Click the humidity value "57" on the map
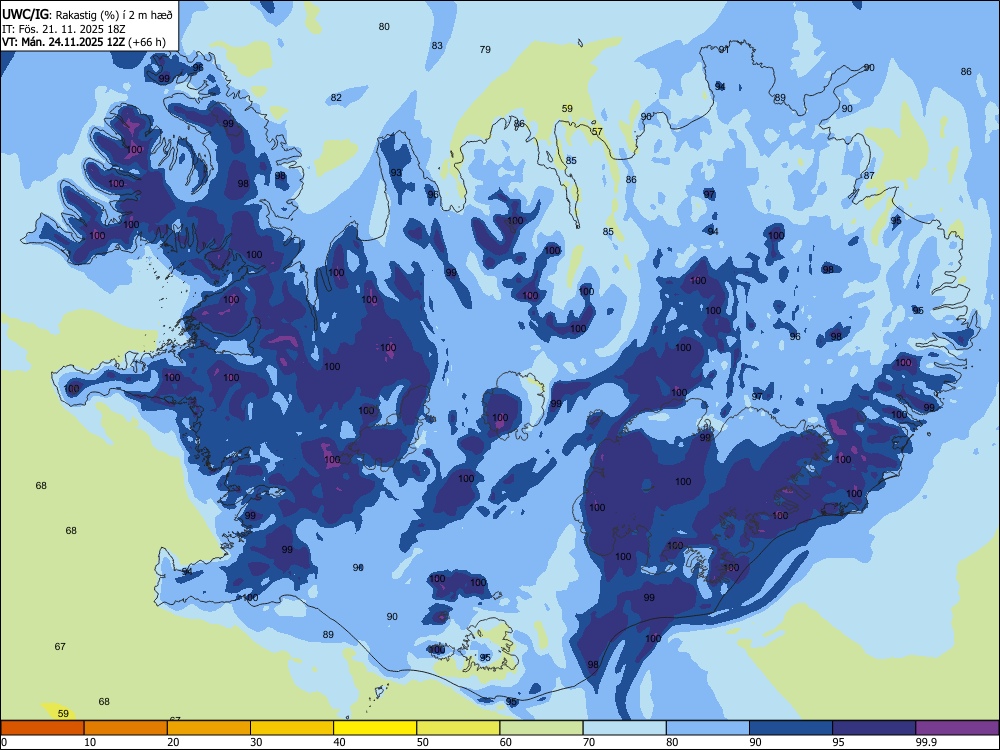The height and width of the screenshot is (750, 1000). 597,132
